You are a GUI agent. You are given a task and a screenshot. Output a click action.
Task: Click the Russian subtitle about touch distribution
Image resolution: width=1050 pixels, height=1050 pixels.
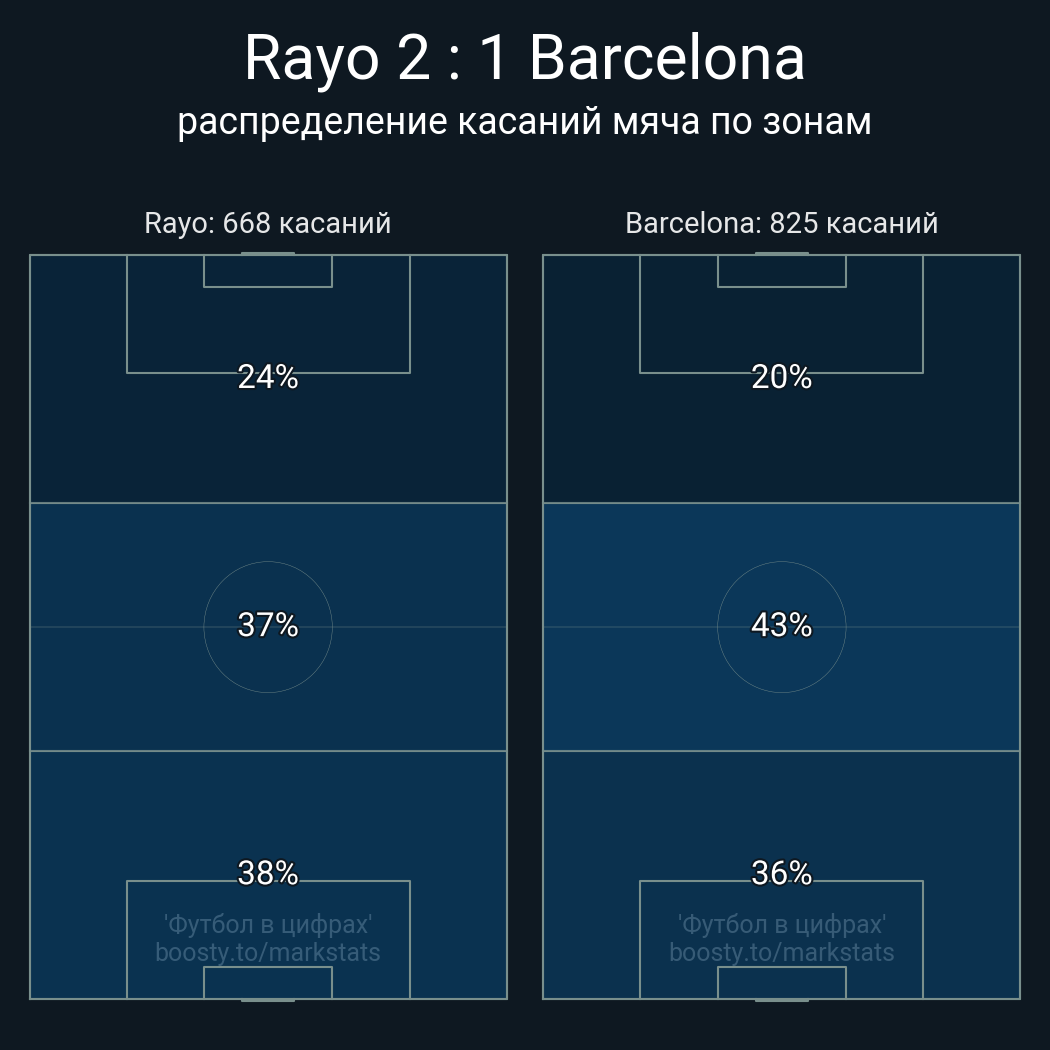click(x=524, y=121)
